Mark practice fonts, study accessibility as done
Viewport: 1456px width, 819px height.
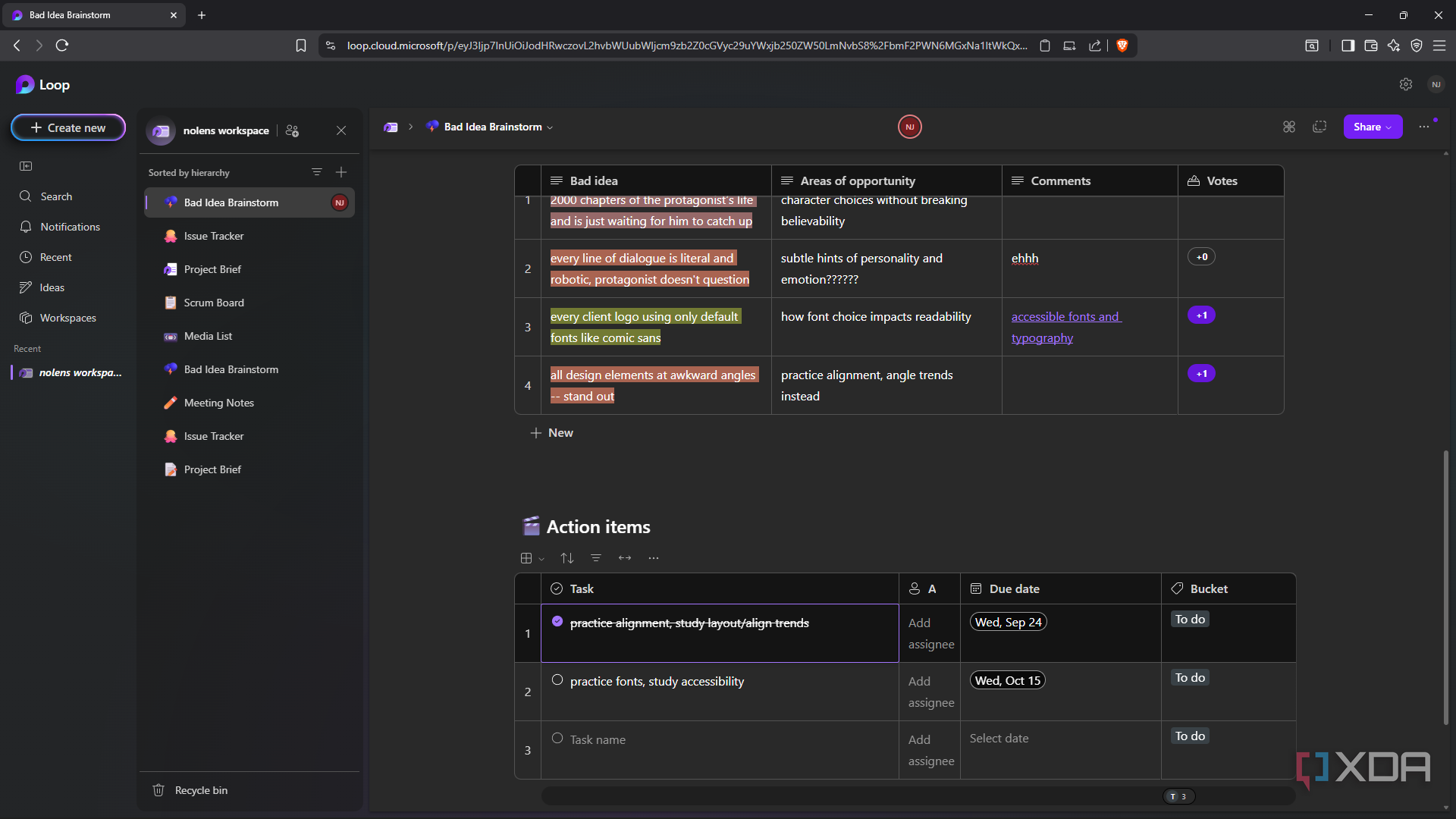557,679
